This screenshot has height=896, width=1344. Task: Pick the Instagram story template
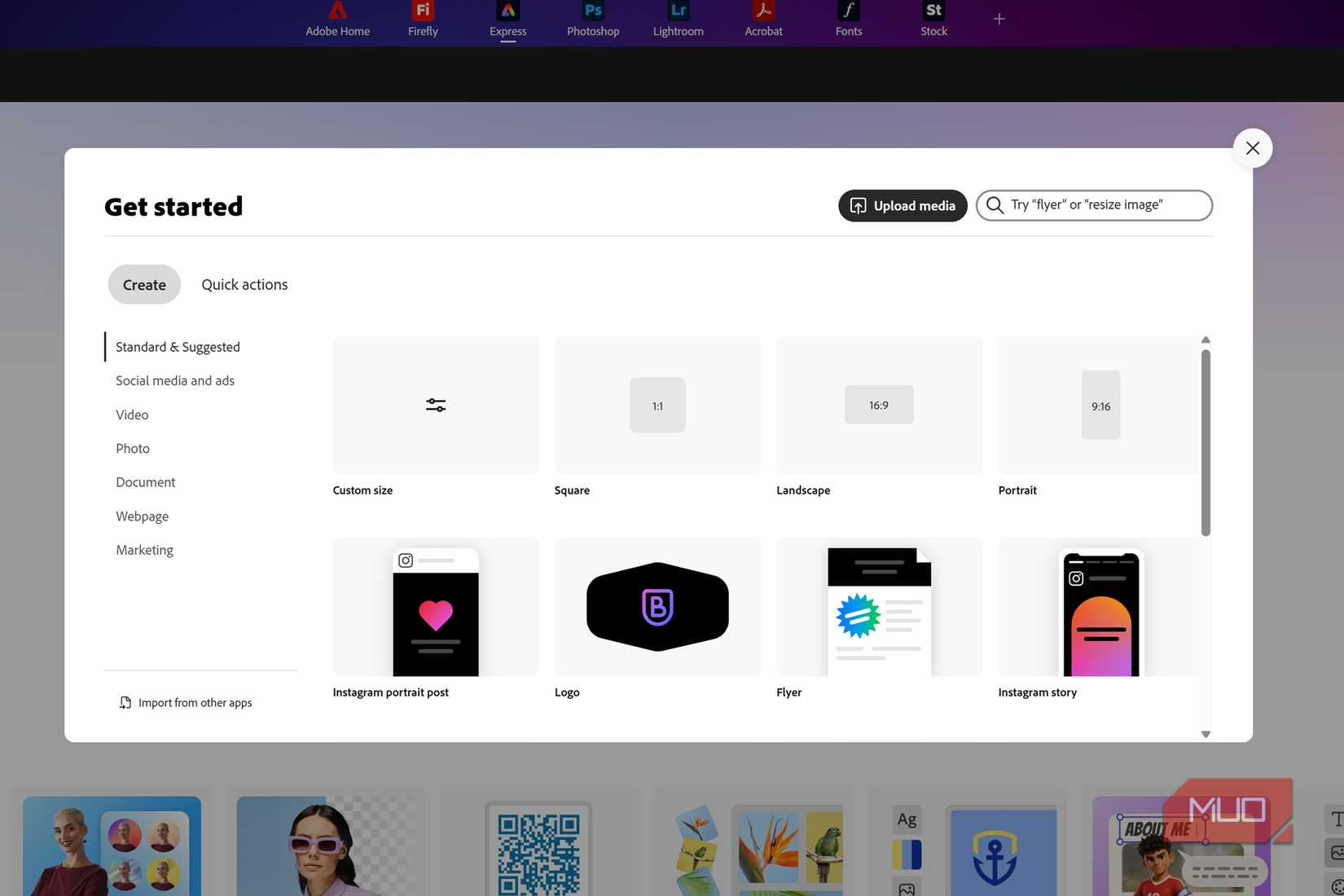tap(1099, 607)
